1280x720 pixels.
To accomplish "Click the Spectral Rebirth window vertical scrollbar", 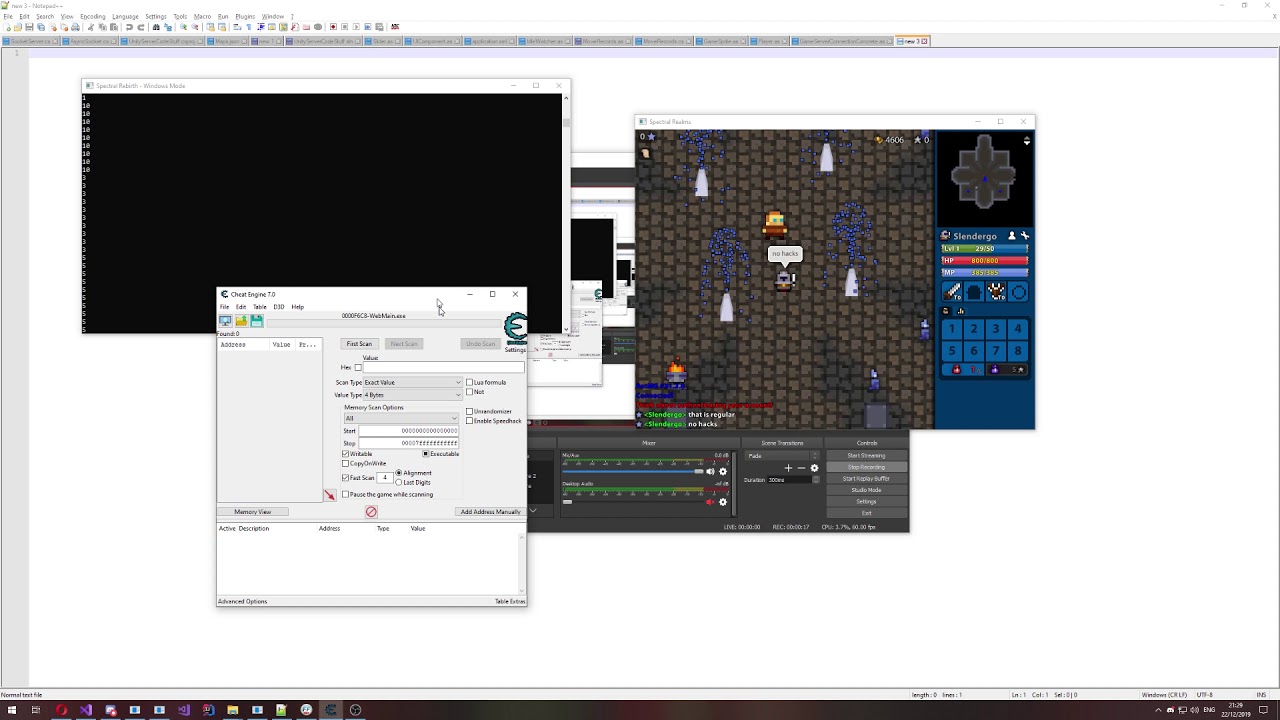I will pos(566,212).
